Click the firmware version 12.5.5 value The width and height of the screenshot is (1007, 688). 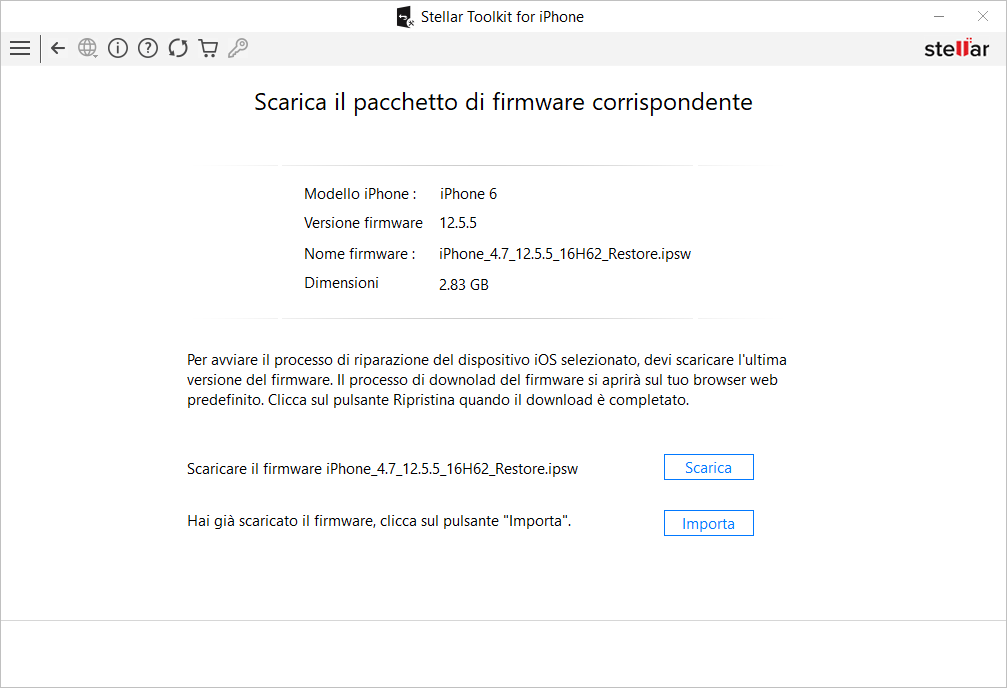pyautogui.click(x=458, y=223)
